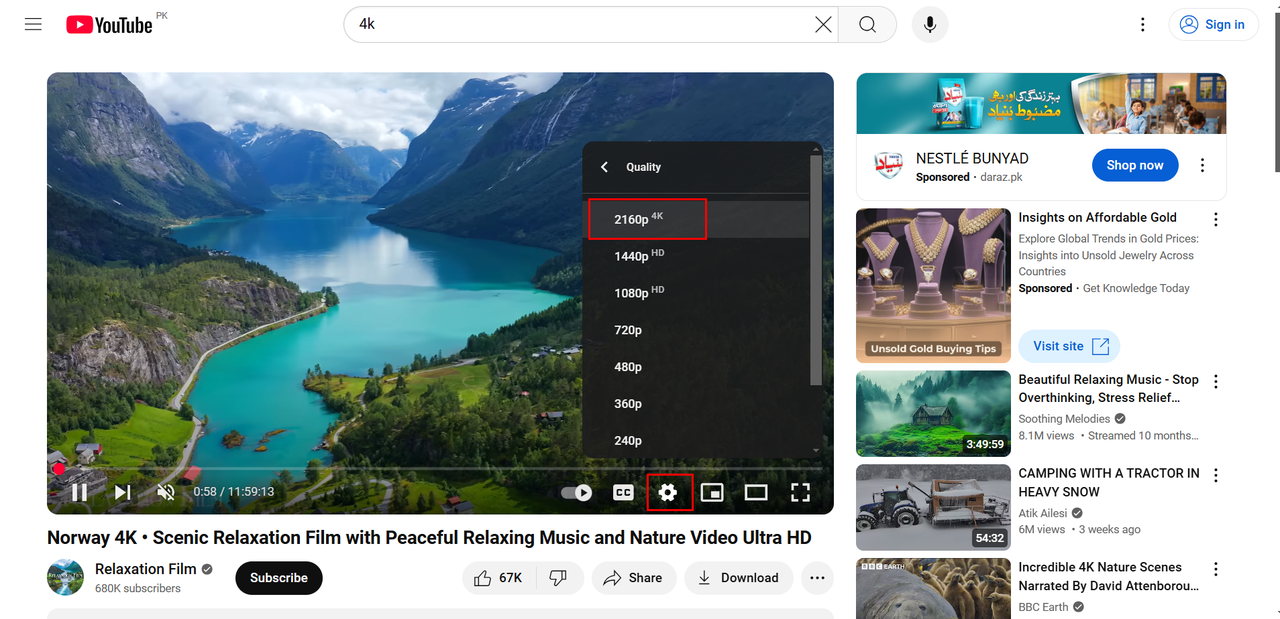Switch to miniplayer mode
The image size is (1280, 619).
coord(712,492)
